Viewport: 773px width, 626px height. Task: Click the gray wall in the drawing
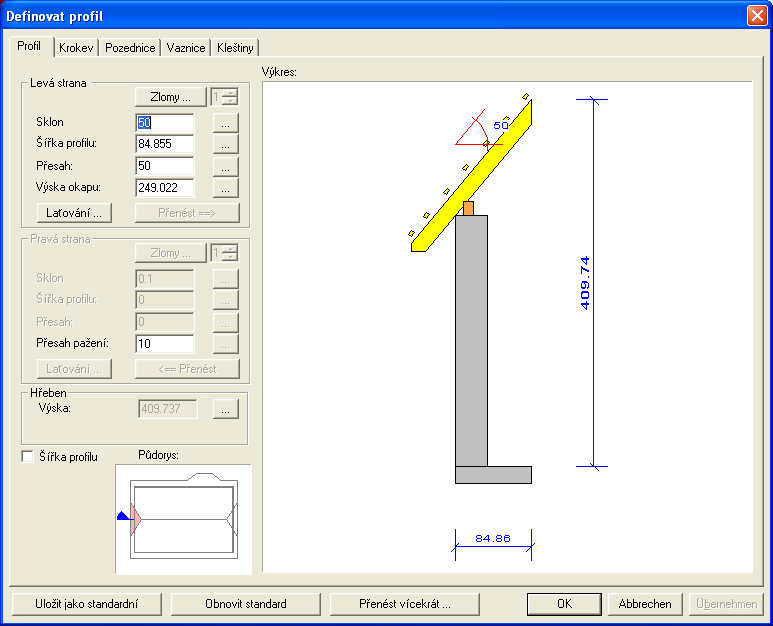471,341
